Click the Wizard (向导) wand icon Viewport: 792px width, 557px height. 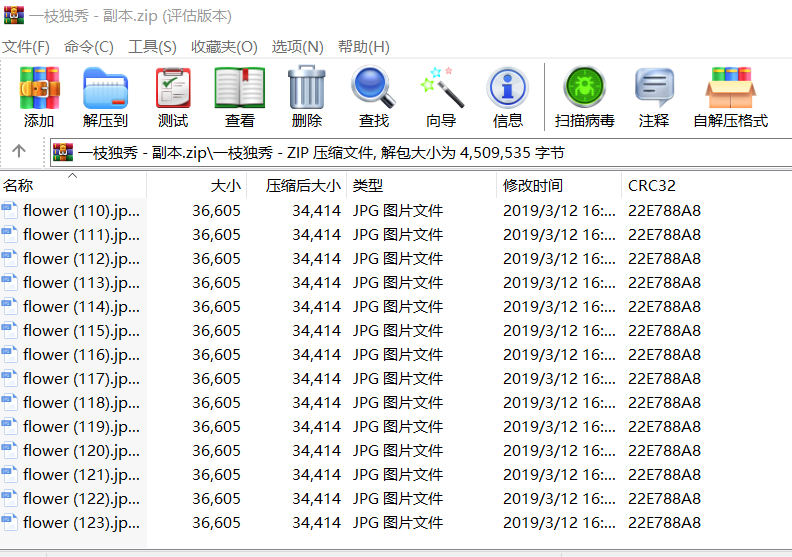[x=441, y=87]
